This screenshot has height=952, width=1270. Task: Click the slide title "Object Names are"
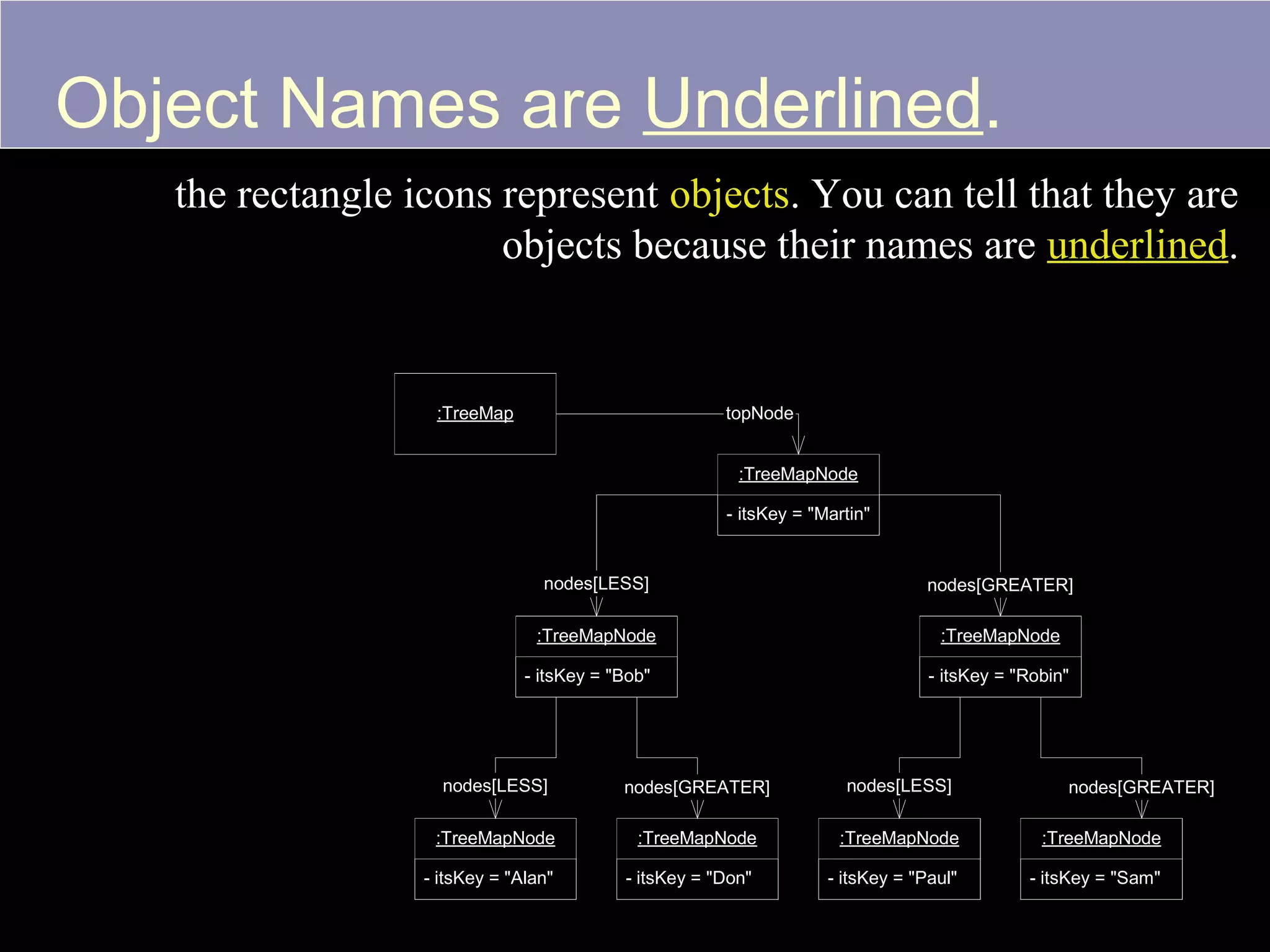click(x=339, y=104)
